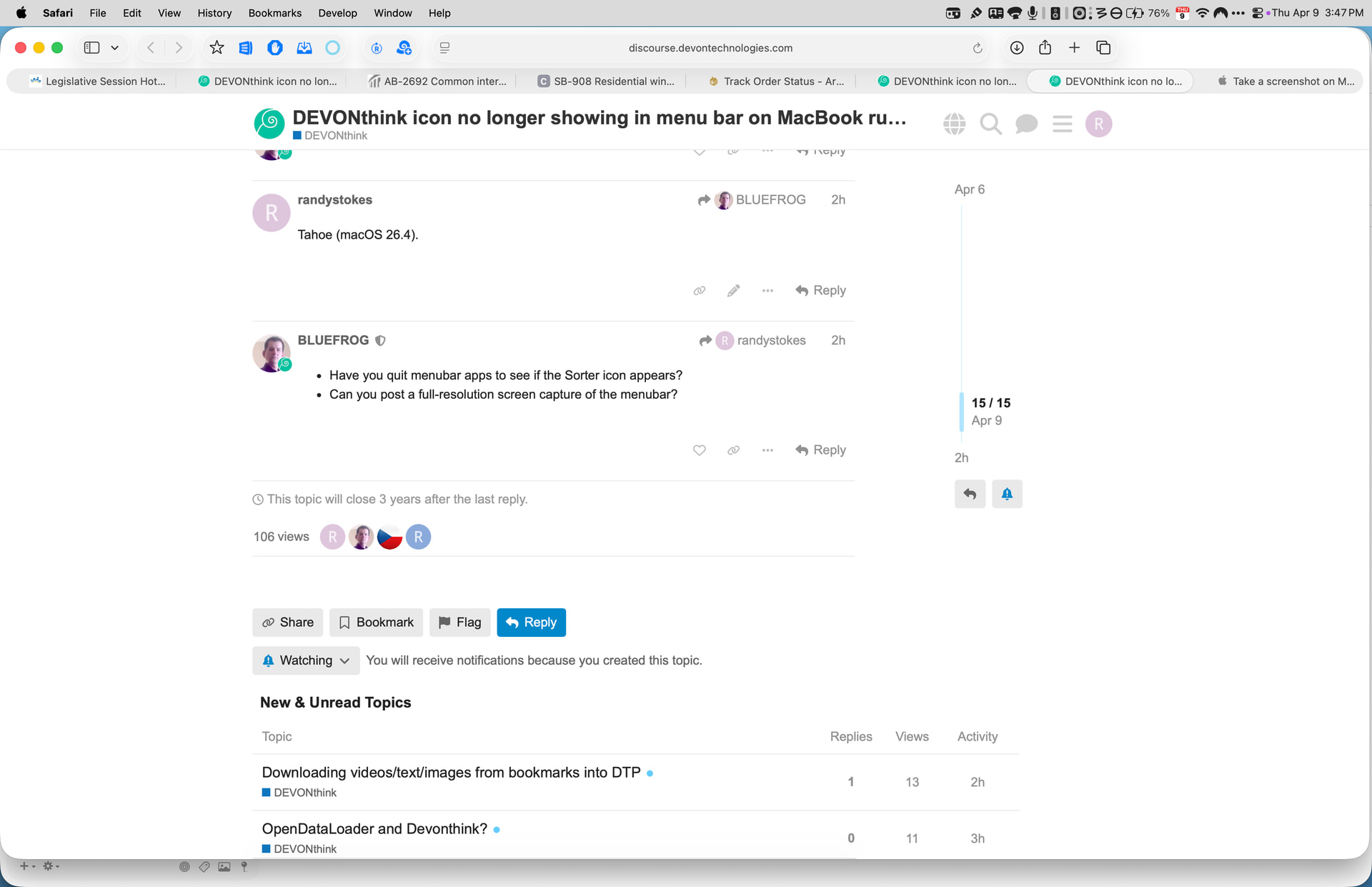Click the search magnifier icon in forum header

pyautogui.click(x=990, y=124)
